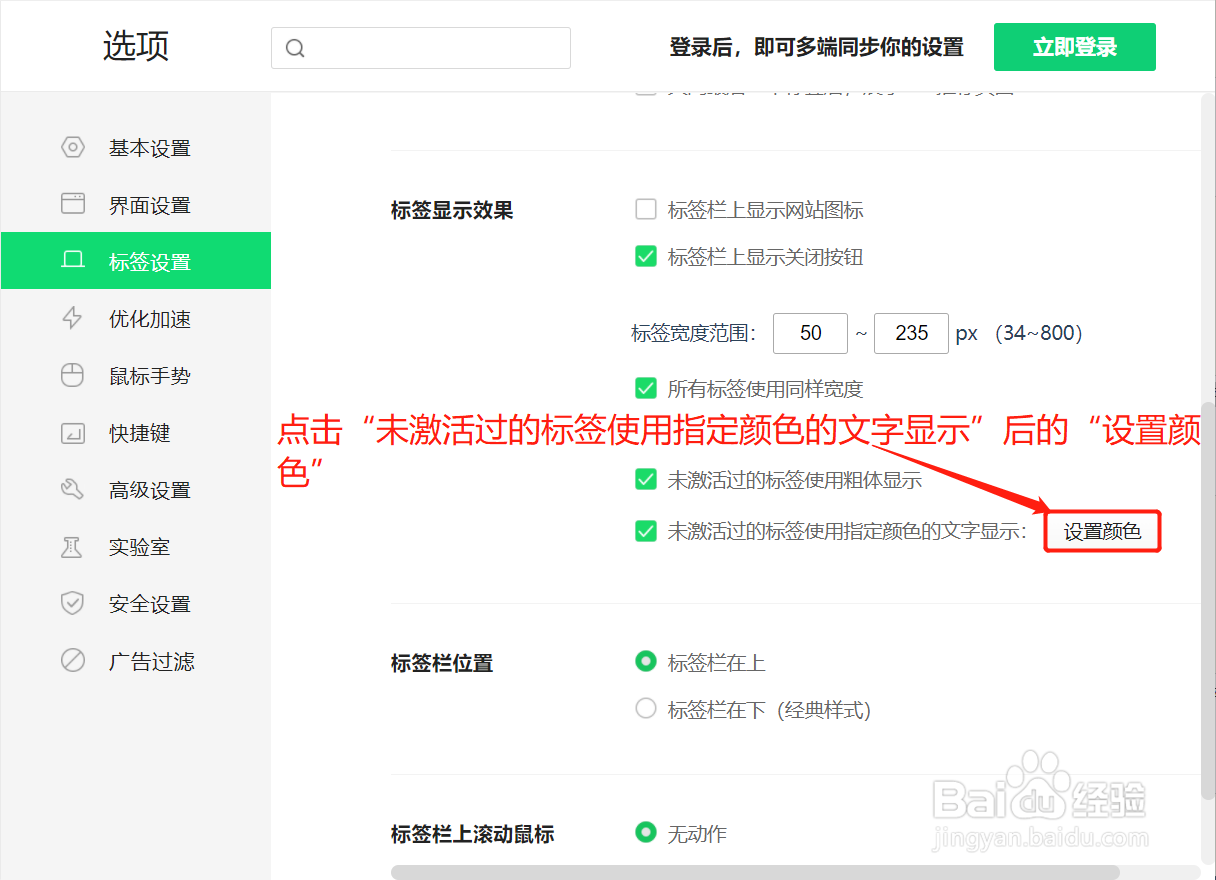The width and height of the screenshot is (1216, 880).
Task: Click the 高级设置 wrench icon
Action: click(73, 489)
